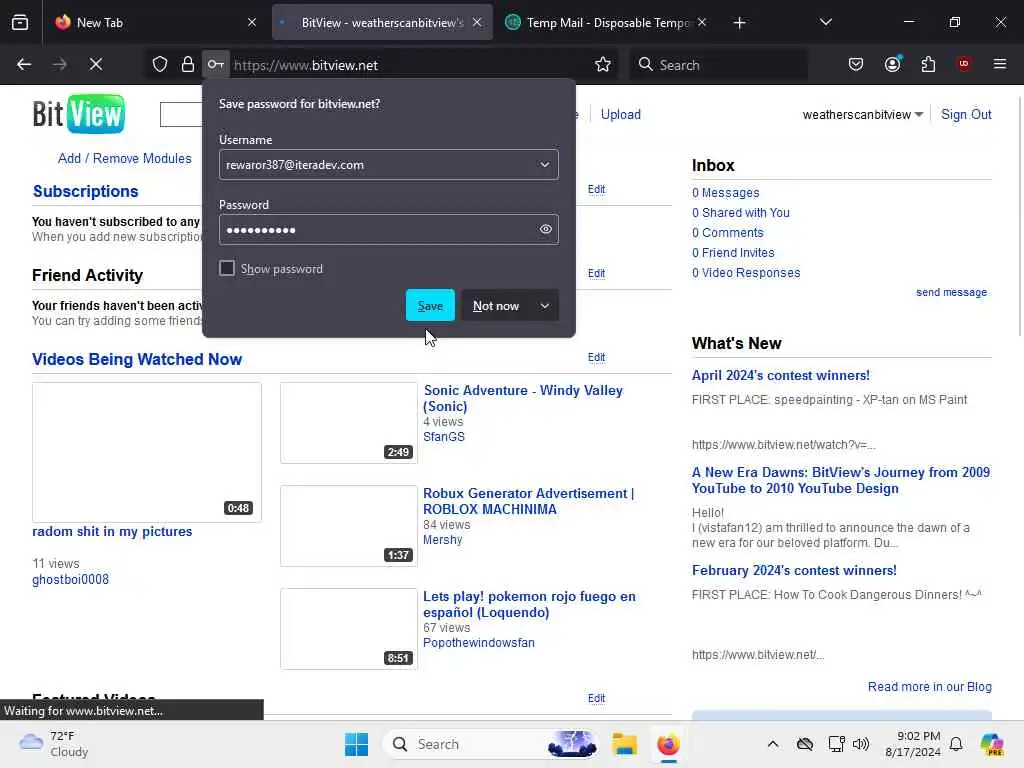Open the Sonic Adventure Windy Valley video thumbnail

(x=349, y=423)
